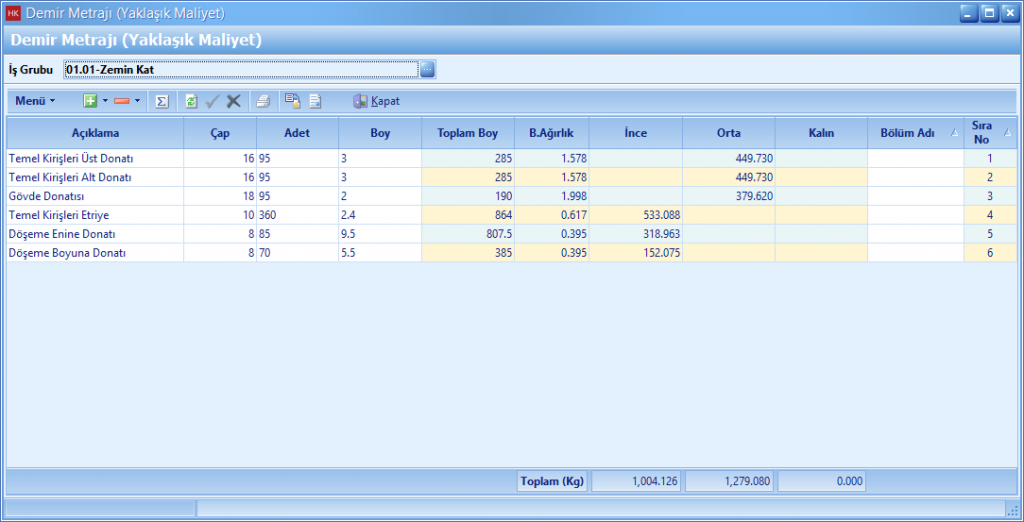The image size is (1024, 522).
Task: Click the paste document icon
Action: pos(314,101)
